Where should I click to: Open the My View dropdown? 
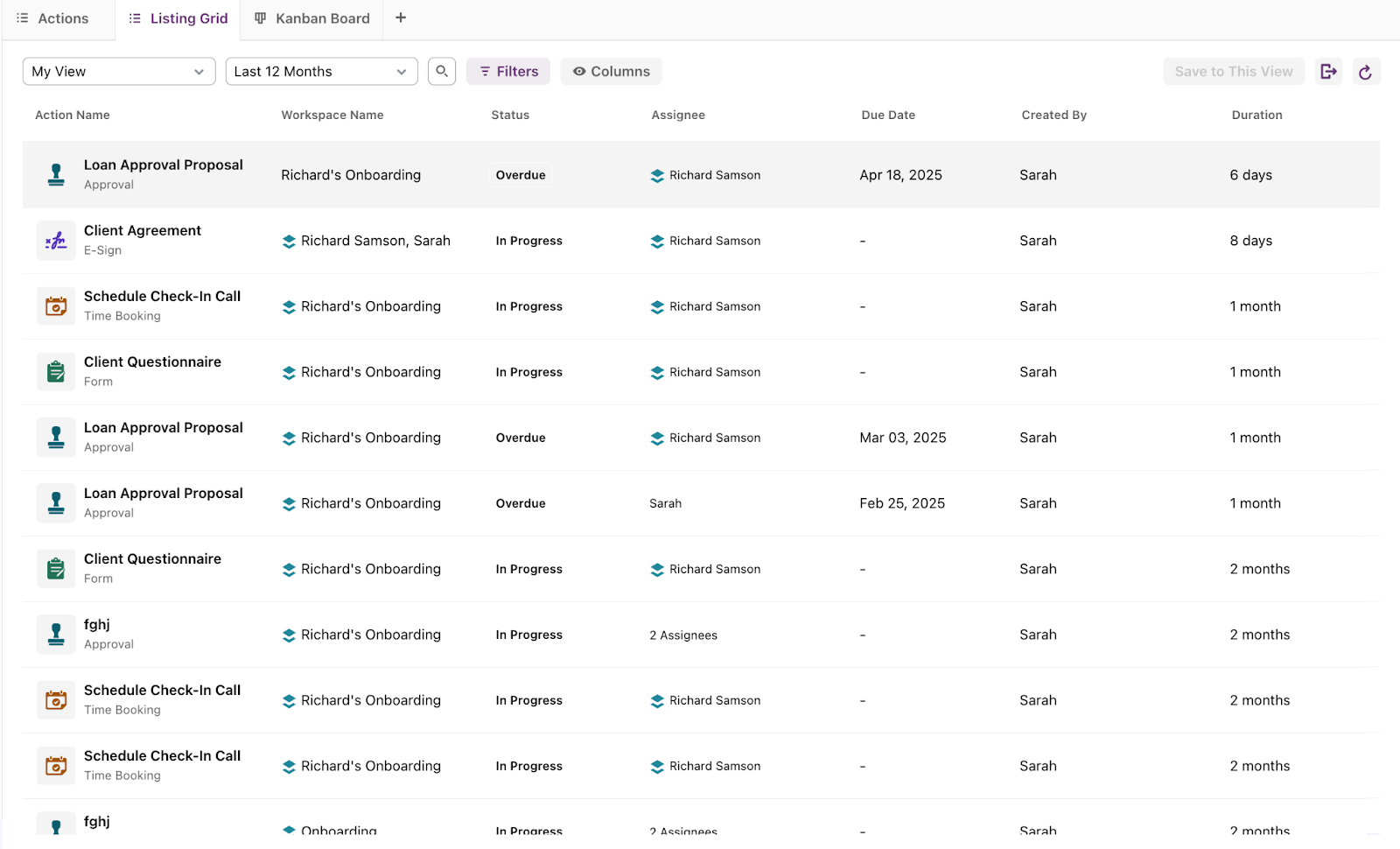click(119, 71)
